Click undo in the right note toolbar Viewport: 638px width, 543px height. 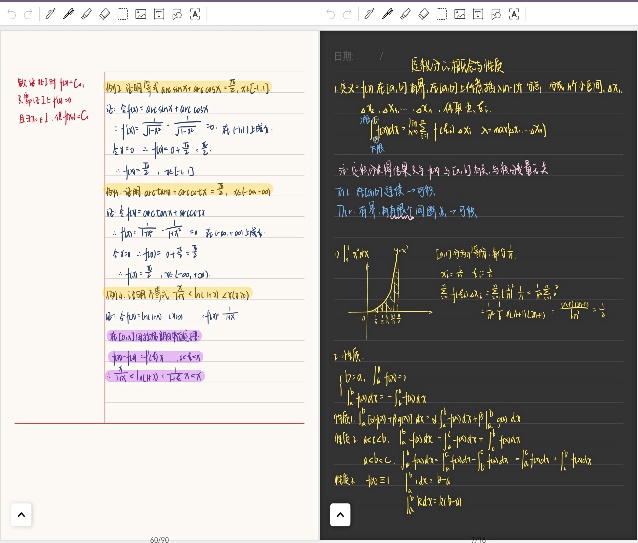pos(331,14)
